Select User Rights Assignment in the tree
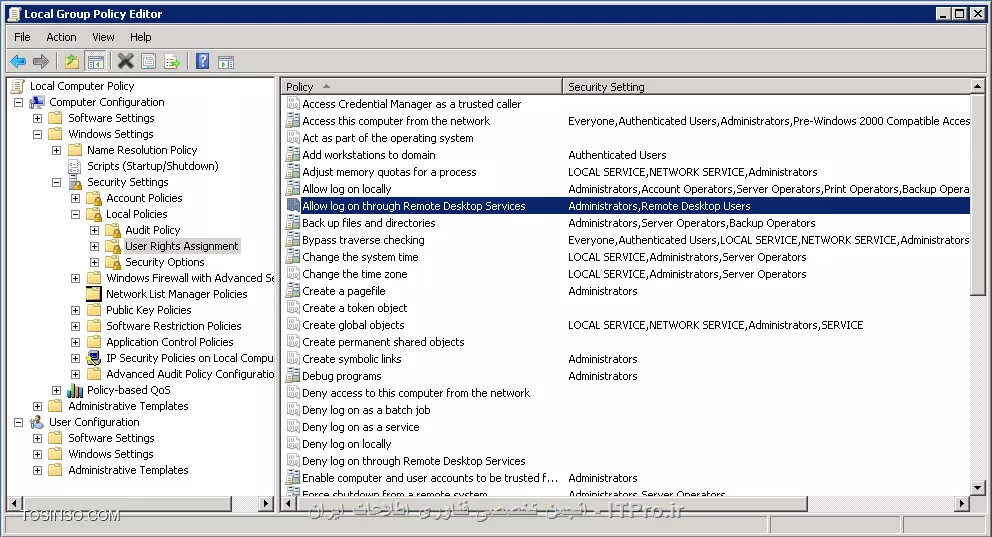Image resolution: width=992 pixels, height=537 pixels. (x=182, y=246)
